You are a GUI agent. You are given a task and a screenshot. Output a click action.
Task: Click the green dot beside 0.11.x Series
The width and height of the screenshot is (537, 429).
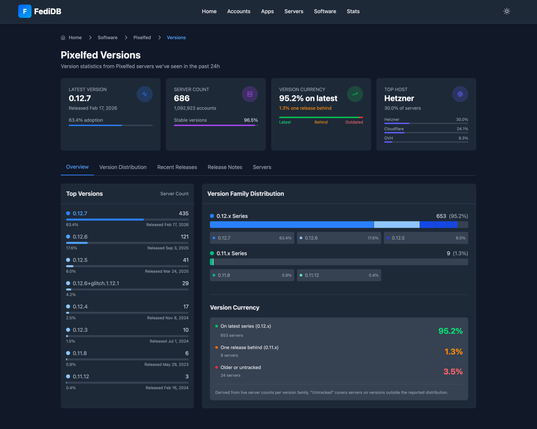(x=212, y=253)
